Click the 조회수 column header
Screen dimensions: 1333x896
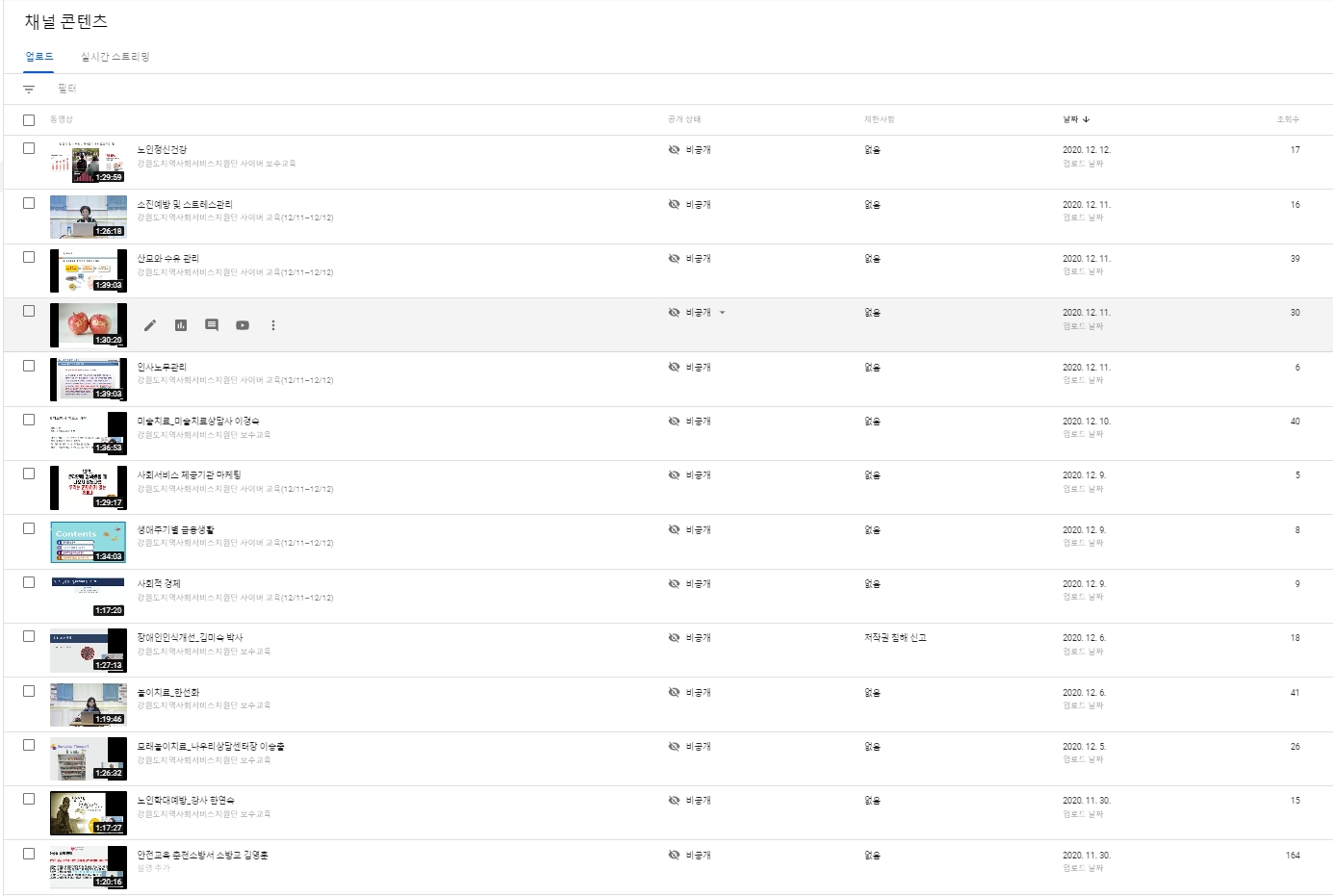(x=1287, y=119)
